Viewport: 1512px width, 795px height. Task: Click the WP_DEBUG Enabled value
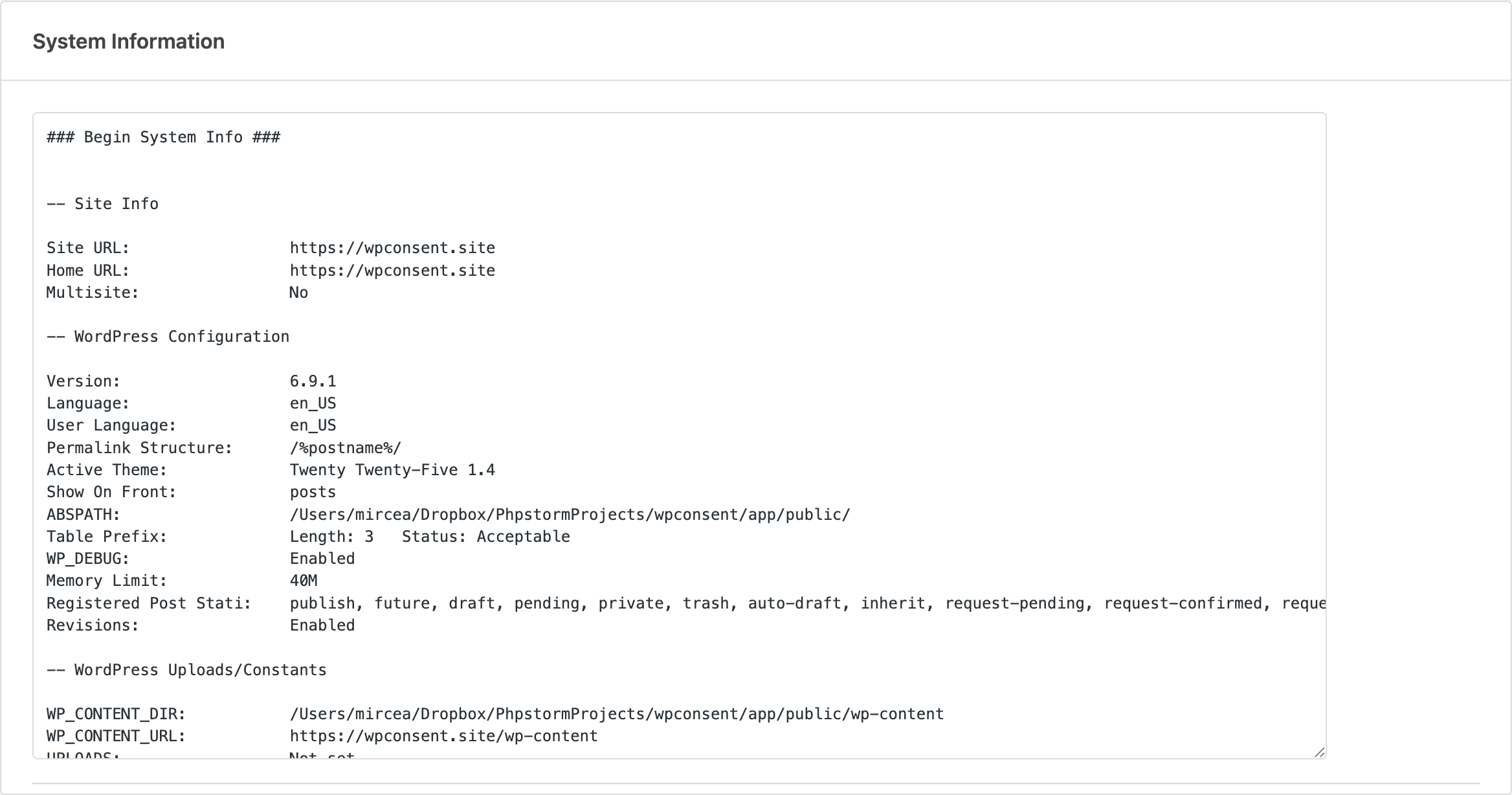pyautogui.click(x=322, y=559)
